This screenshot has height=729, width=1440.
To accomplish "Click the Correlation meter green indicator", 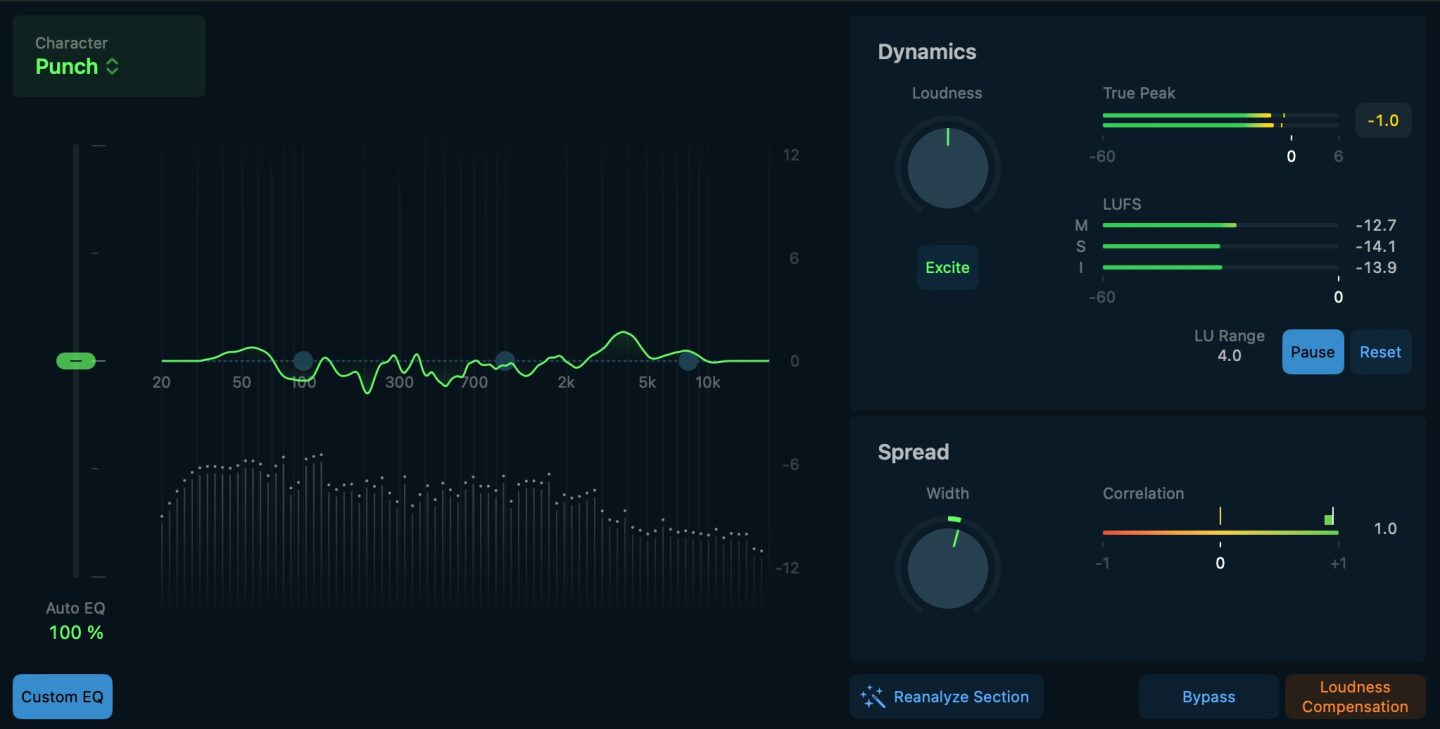I will point(1328,519).
